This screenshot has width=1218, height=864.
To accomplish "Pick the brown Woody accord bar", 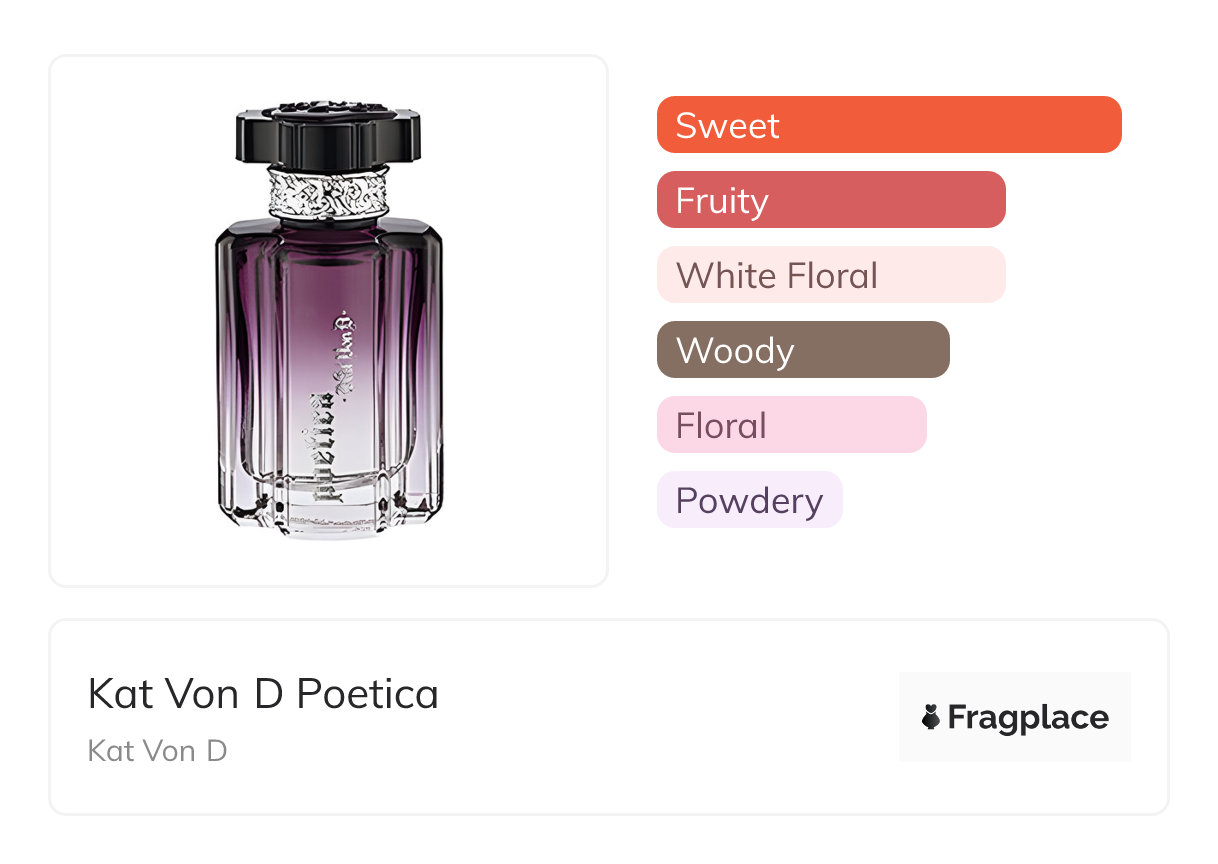I will [803, 350].
